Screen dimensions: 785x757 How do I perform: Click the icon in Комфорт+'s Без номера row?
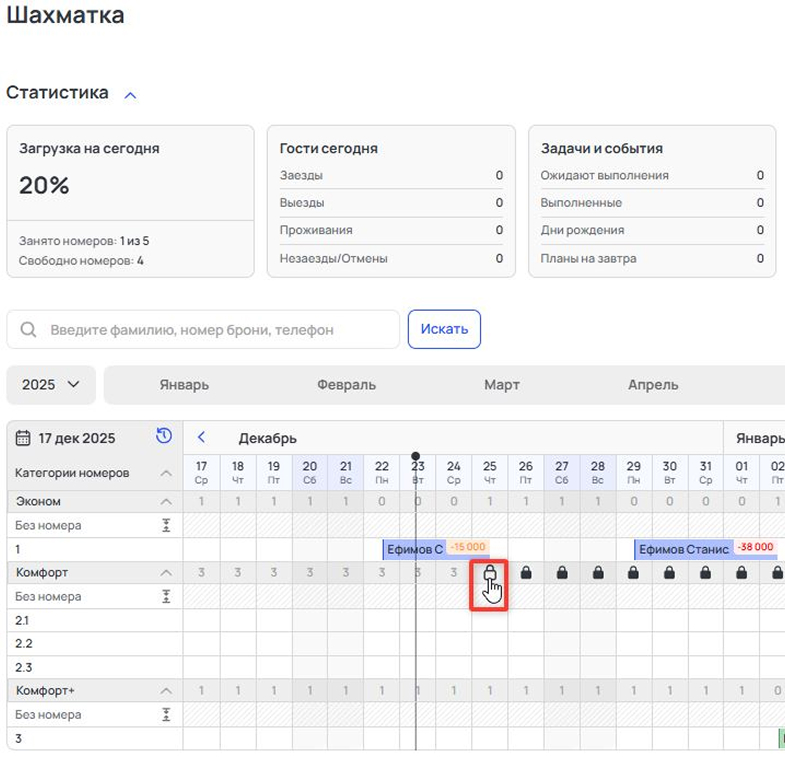[167, 715]
